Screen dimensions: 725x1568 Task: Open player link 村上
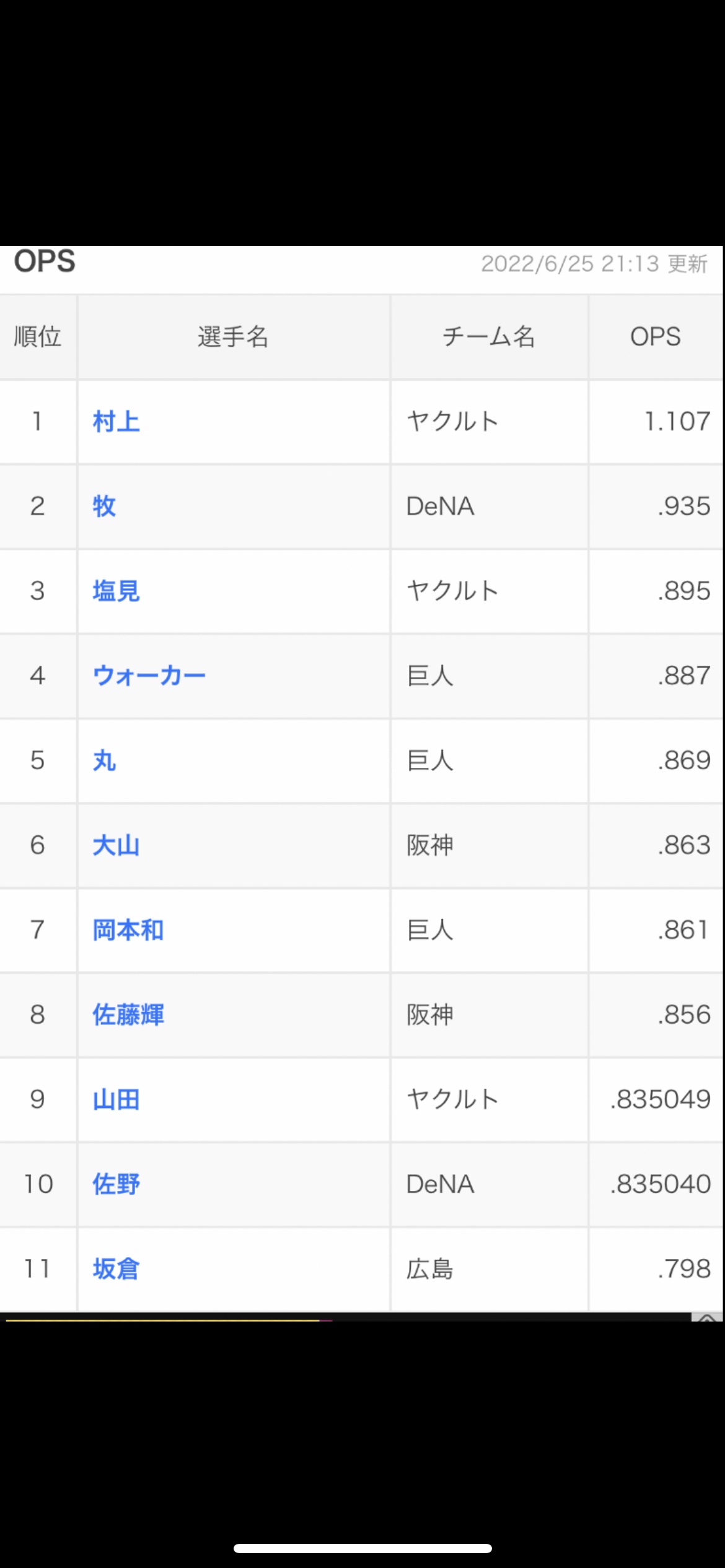pyautogui.click(x=116, y=422)
